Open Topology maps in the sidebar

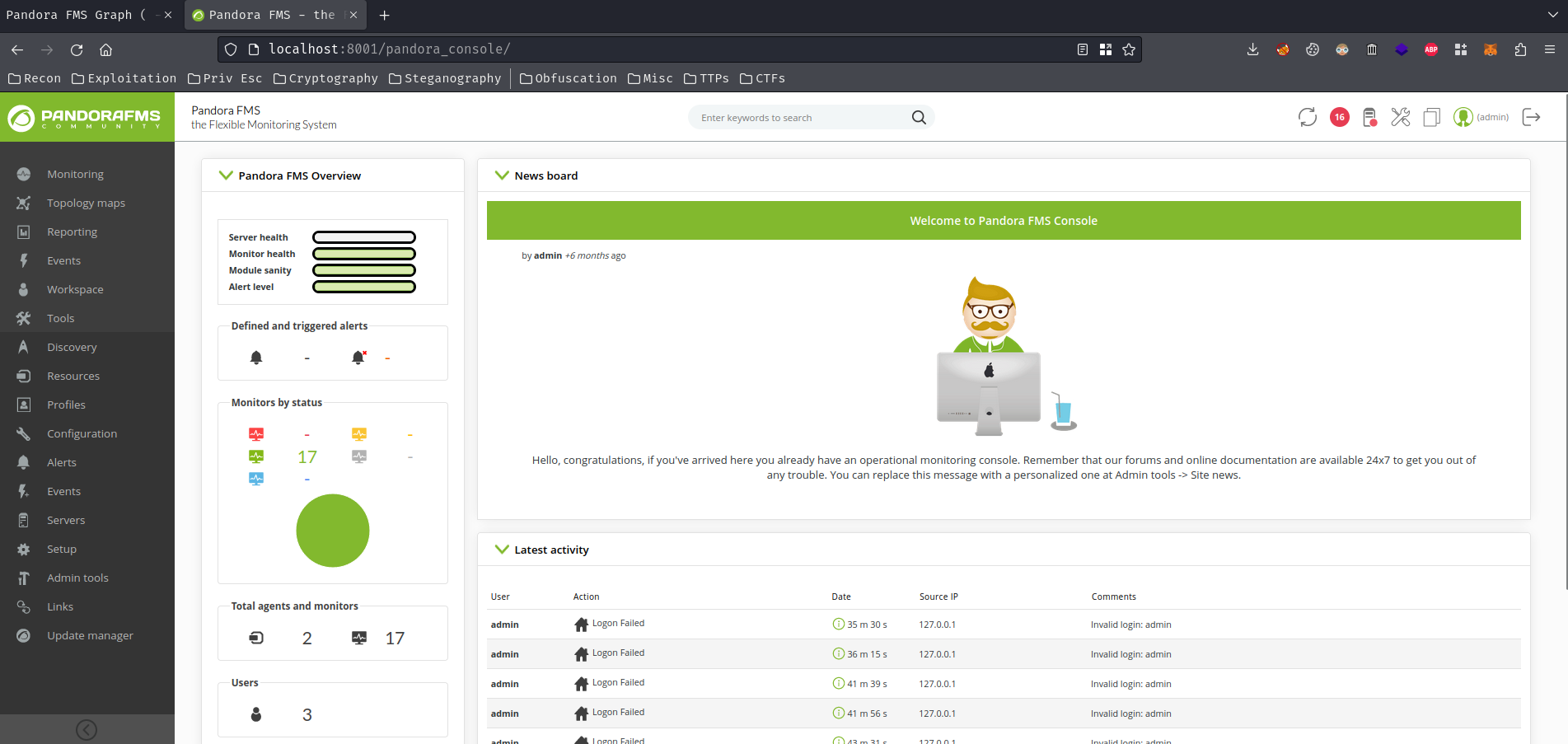pos(86,203)
